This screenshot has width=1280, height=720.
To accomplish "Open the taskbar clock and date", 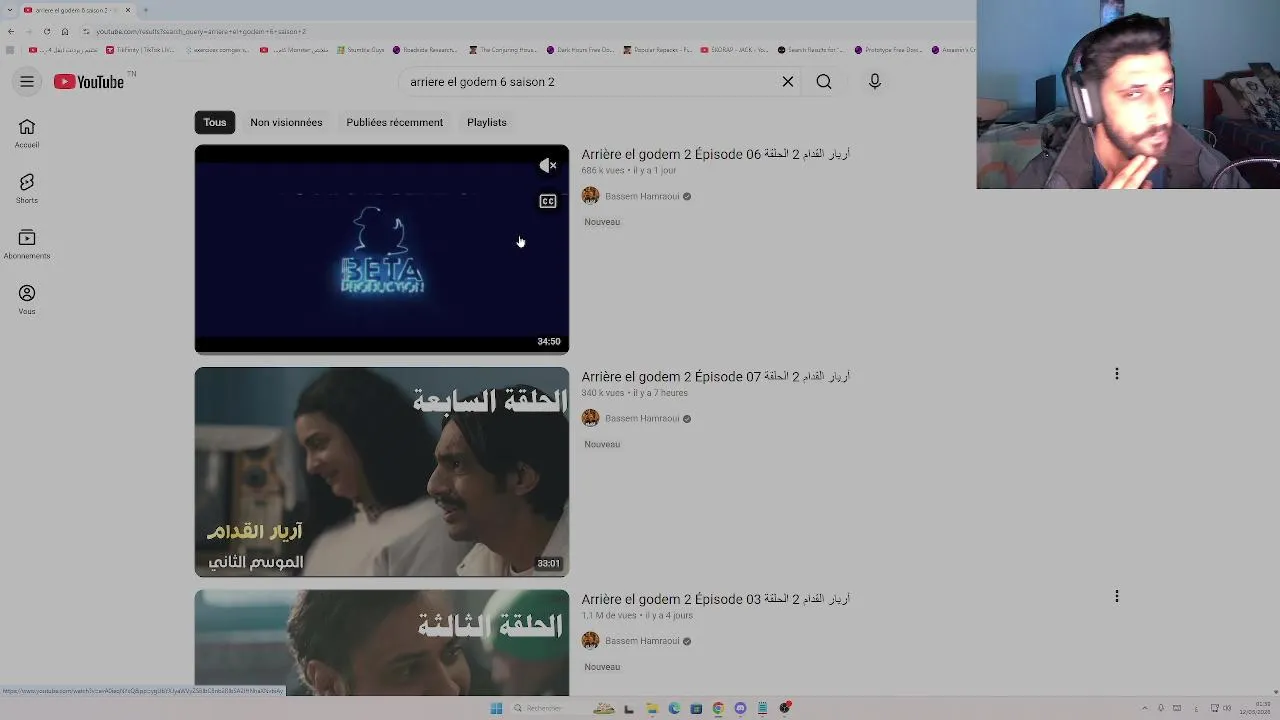I will (1256, 708).
